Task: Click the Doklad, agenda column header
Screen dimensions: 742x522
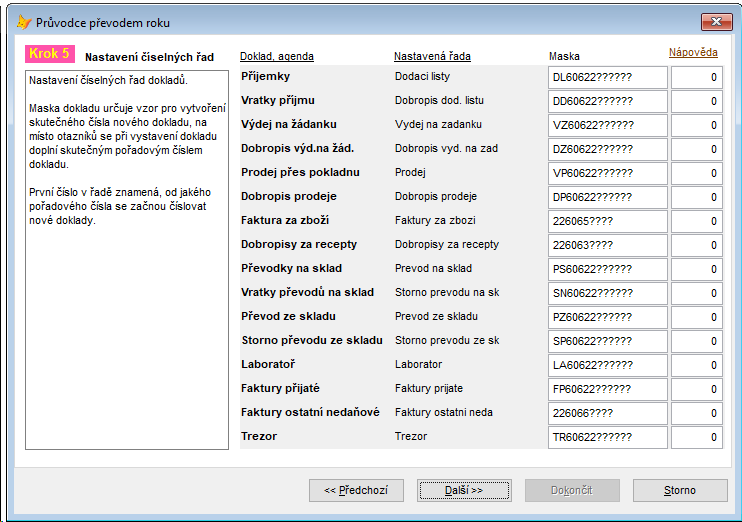Action: point(277,56)
